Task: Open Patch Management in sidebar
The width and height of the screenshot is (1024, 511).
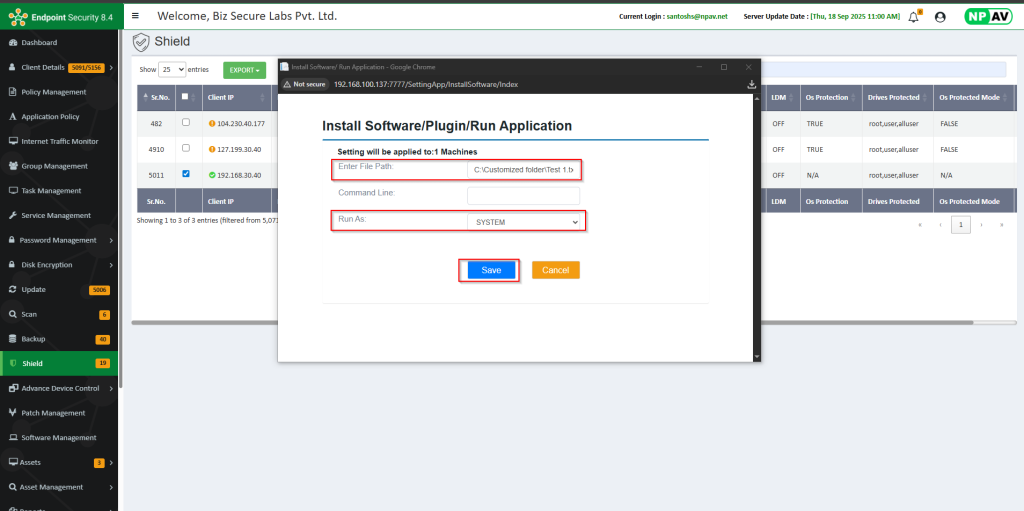Action: (x=53, y=413)
